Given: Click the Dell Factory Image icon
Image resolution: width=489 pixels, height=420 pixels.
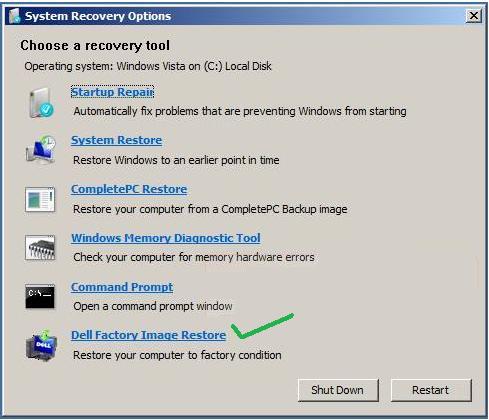Looking at the screenshot, I should (x=41, y=345).
